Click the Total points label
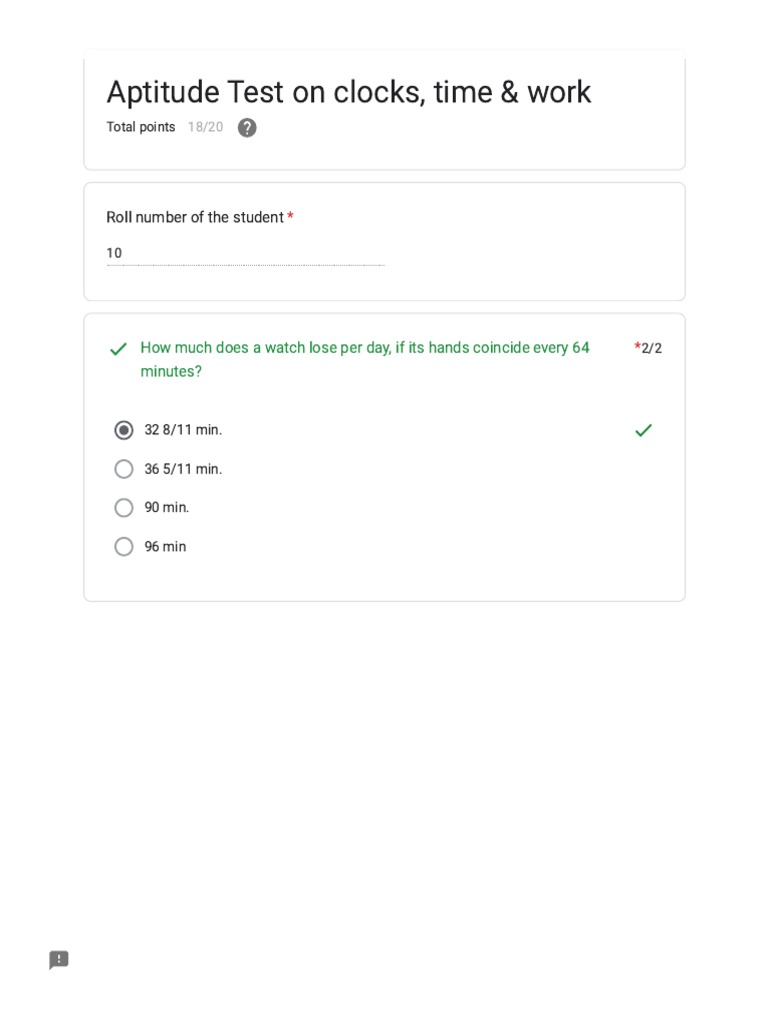768x1024 pixels. tap(141, 127)
